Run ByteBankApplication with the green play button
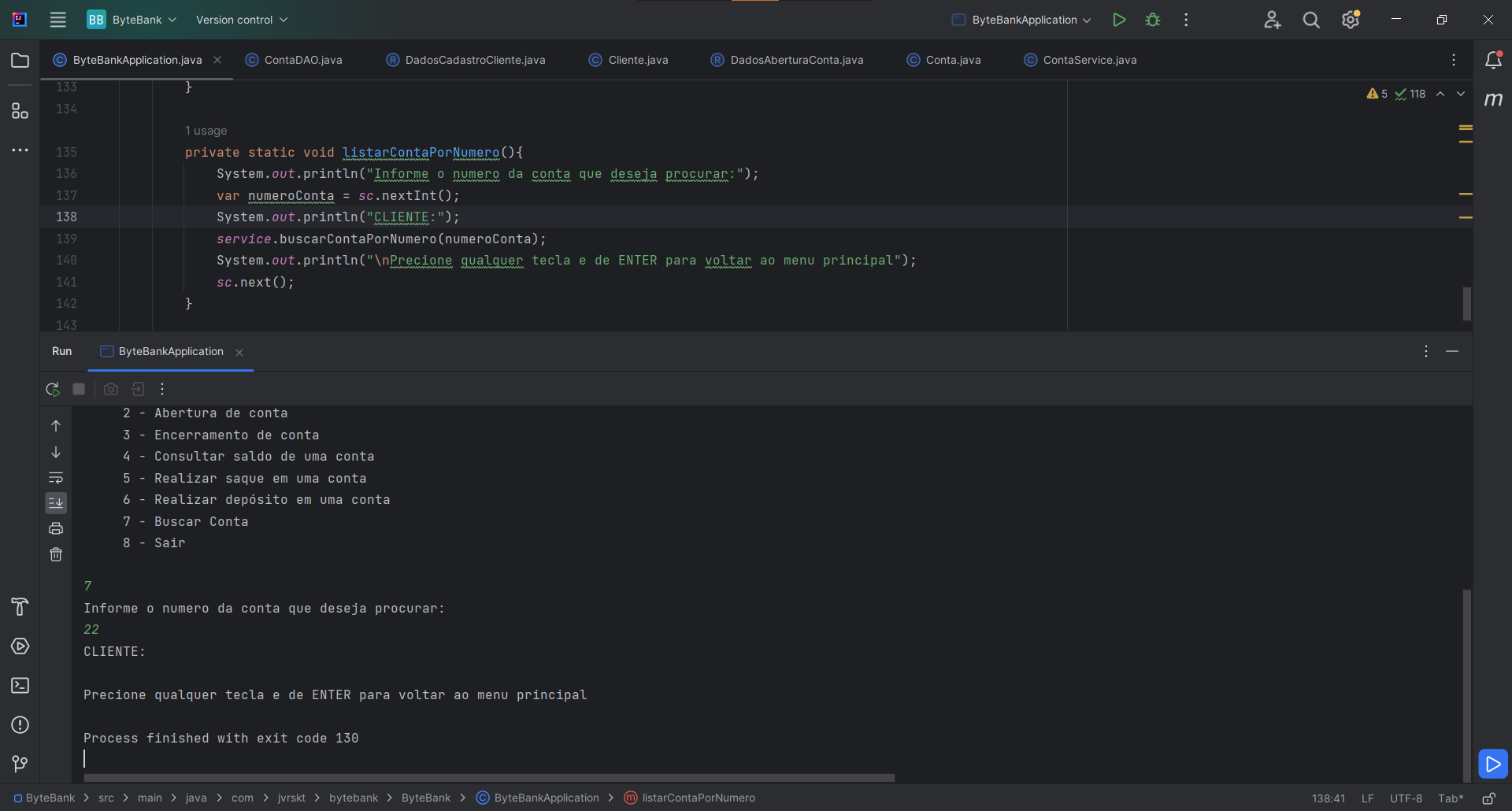 (1119, 20)
